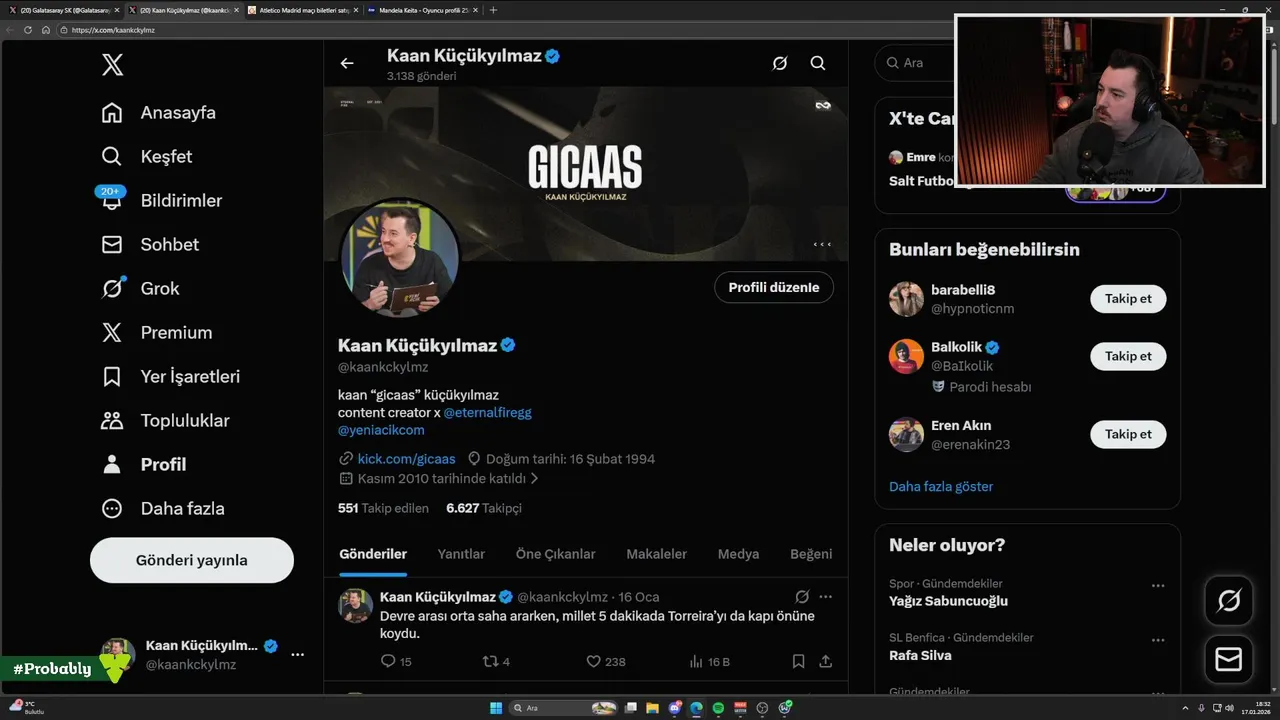This screenshot has width=1280, height=720.
Task: Bookmark the Torreira post
Action: click(x=798, y=661)
